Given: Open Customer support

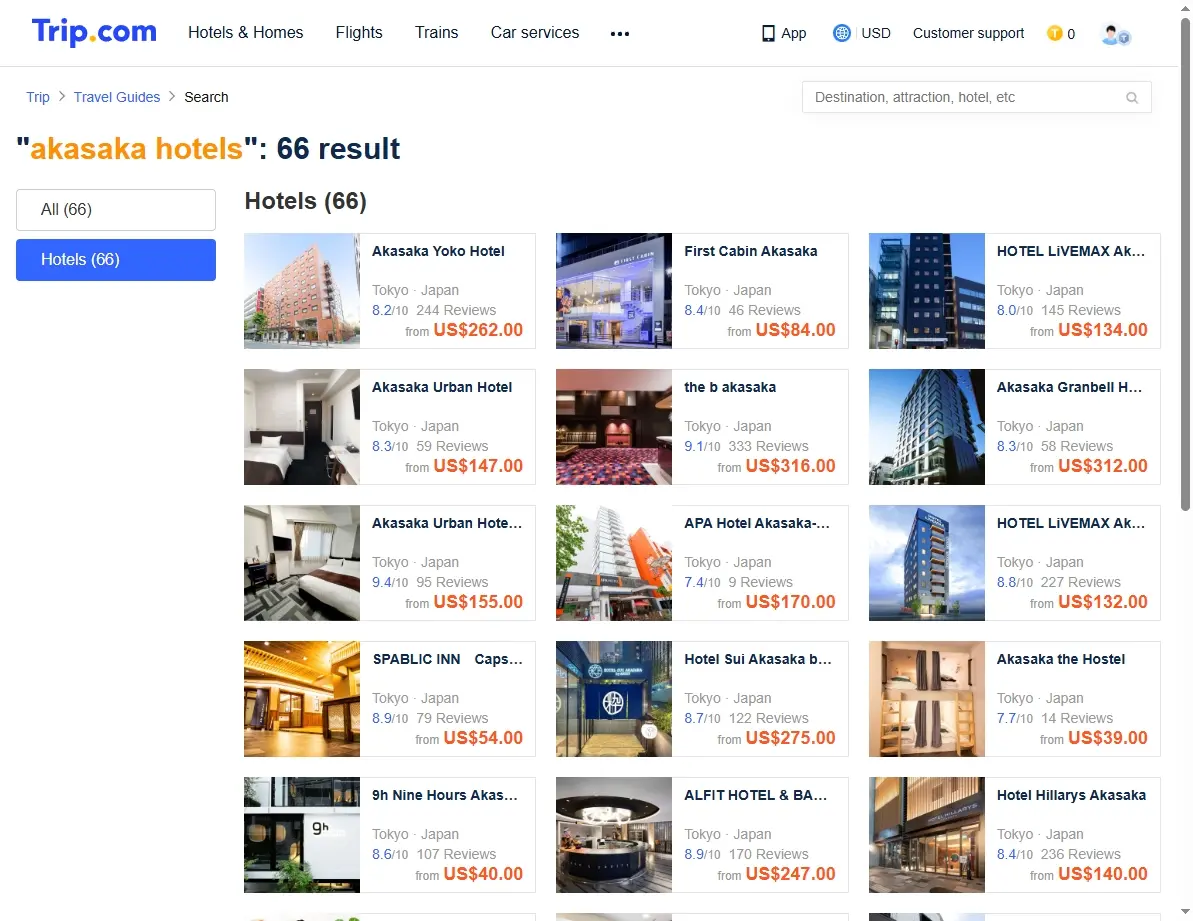Looking at the screenshot, I should point(969,33).
